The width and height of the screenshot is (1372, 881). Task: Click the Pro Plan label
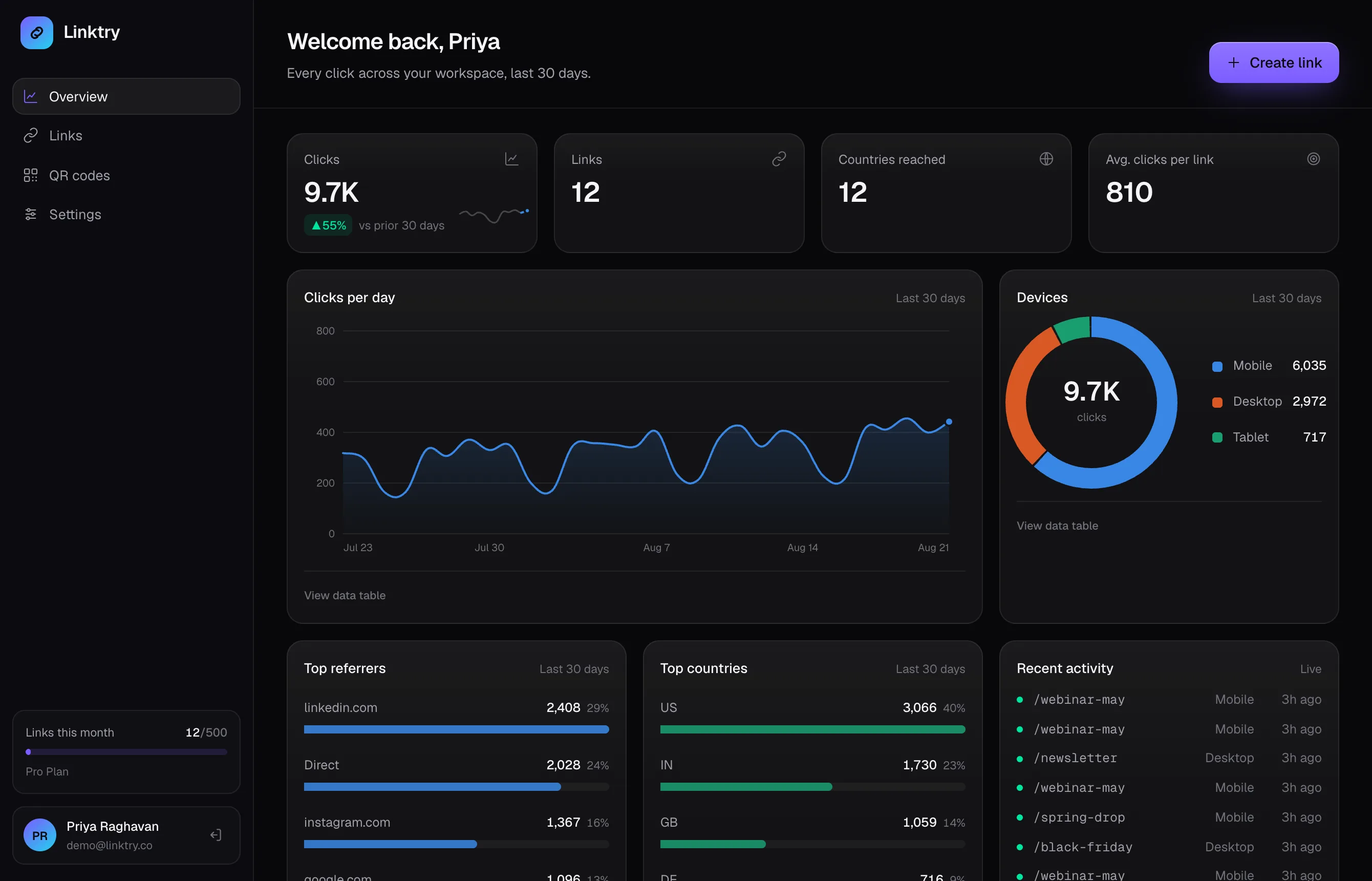tap(47, 771)
